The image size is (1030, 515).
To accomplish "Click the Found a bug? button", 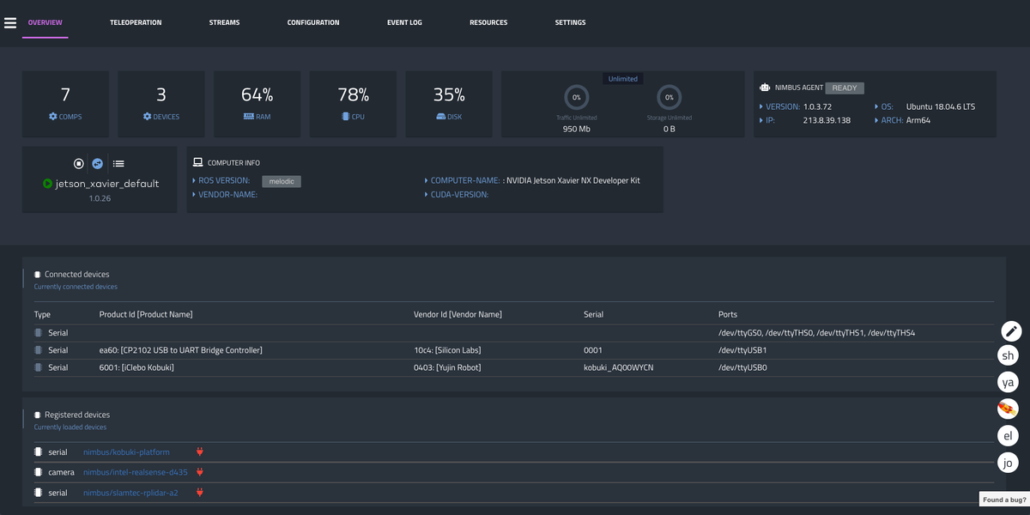I will [x=1003, y=499].
